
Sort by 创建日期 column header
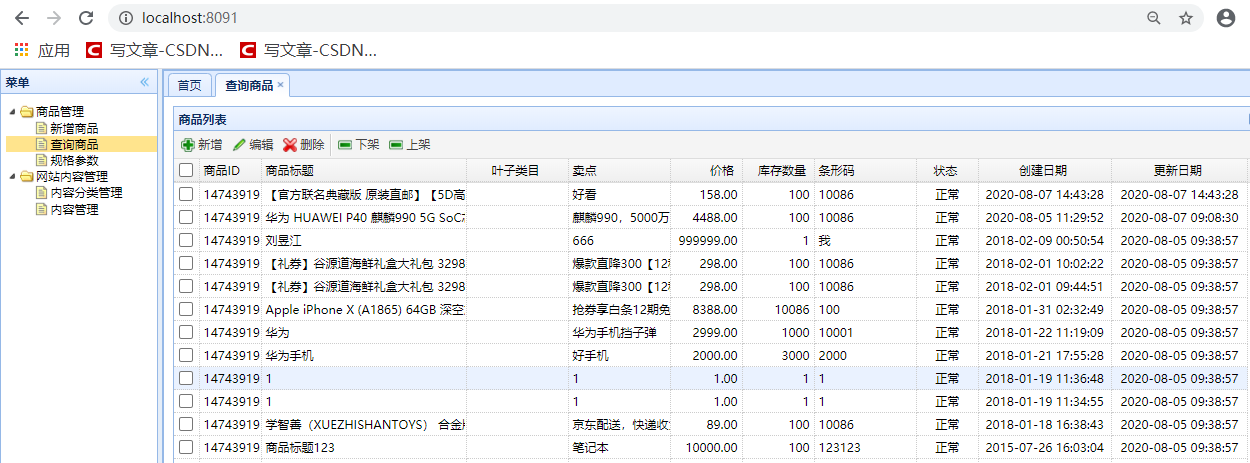click(1044, 171)
